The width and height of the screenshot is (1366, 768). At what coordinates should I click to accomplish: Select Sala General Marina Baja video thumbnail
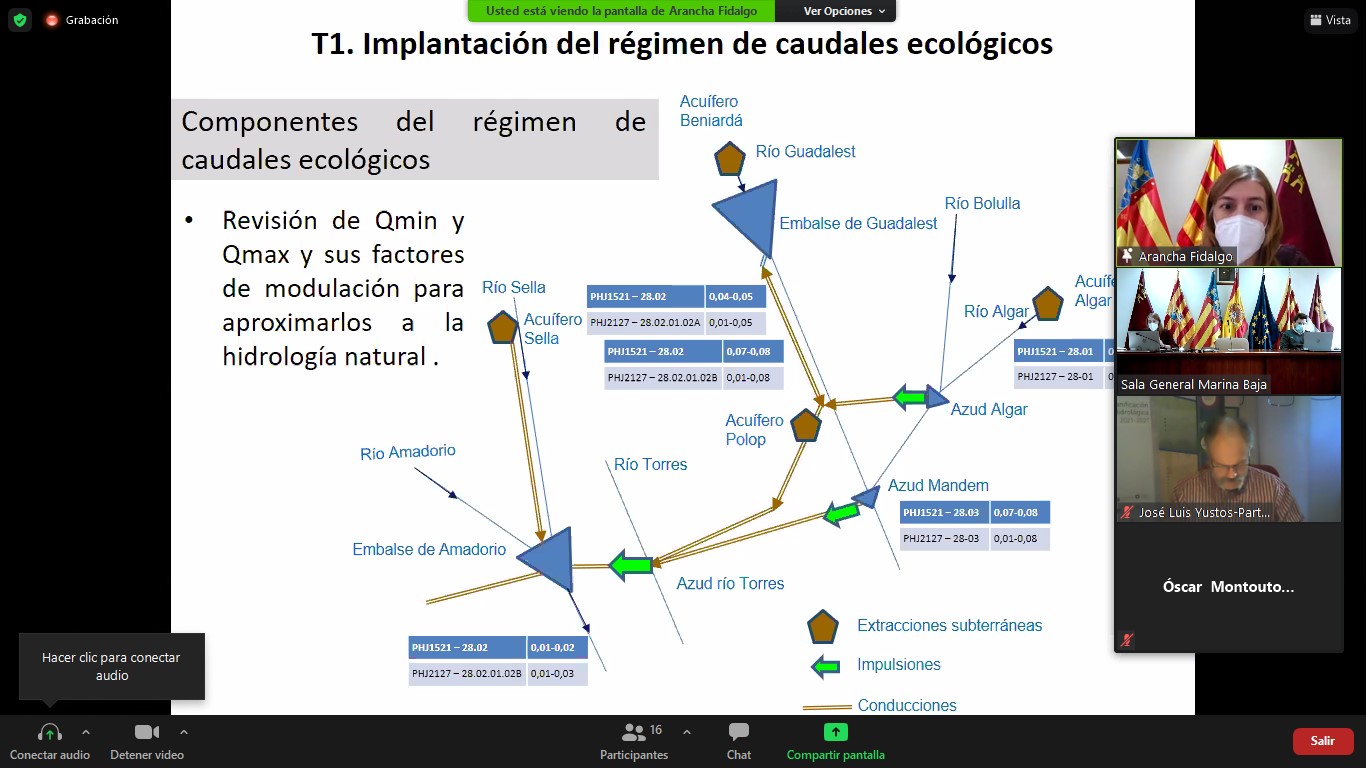point(1229,331)
